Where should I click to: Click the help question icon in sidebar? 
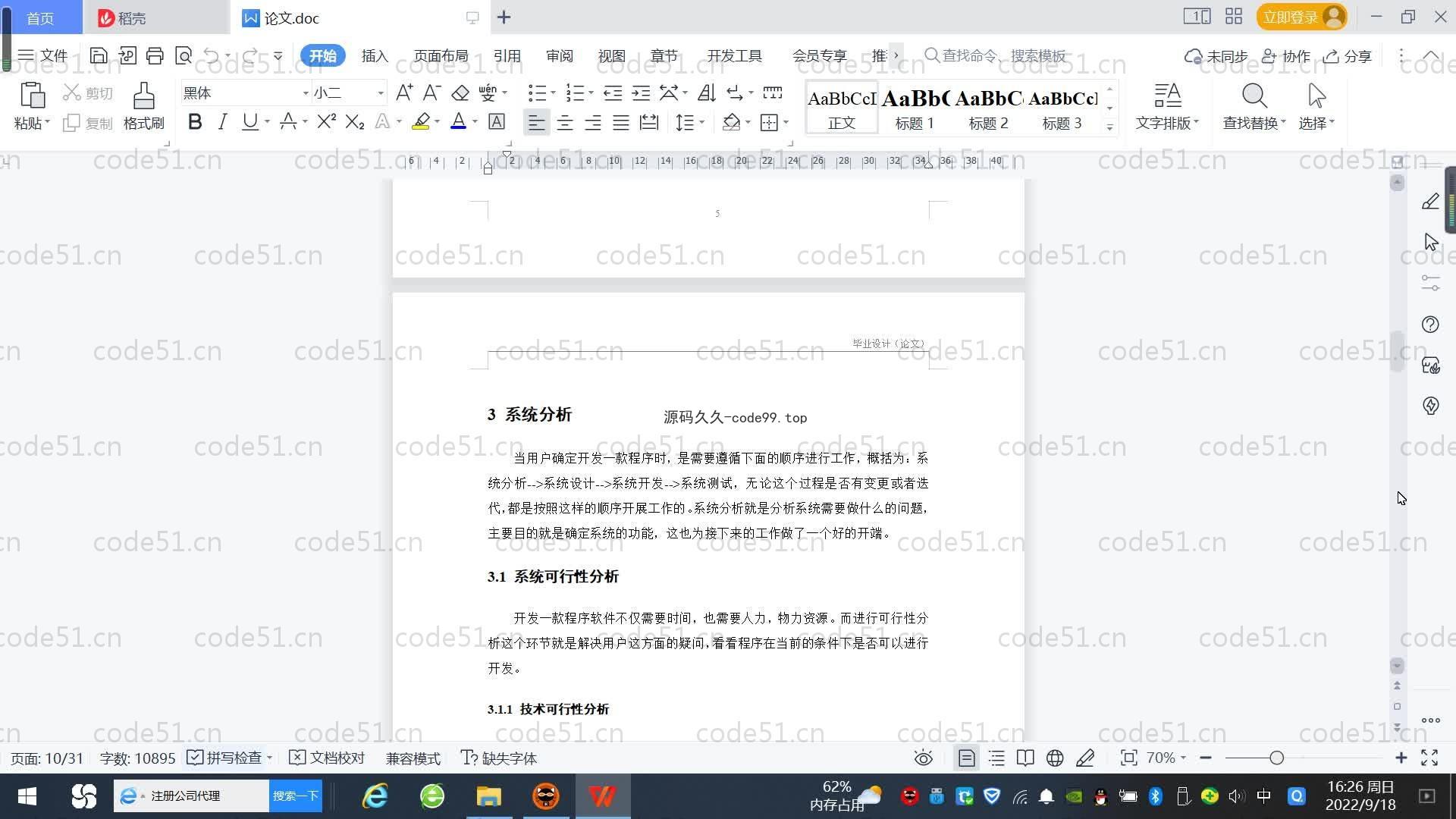click(1430, 325)
